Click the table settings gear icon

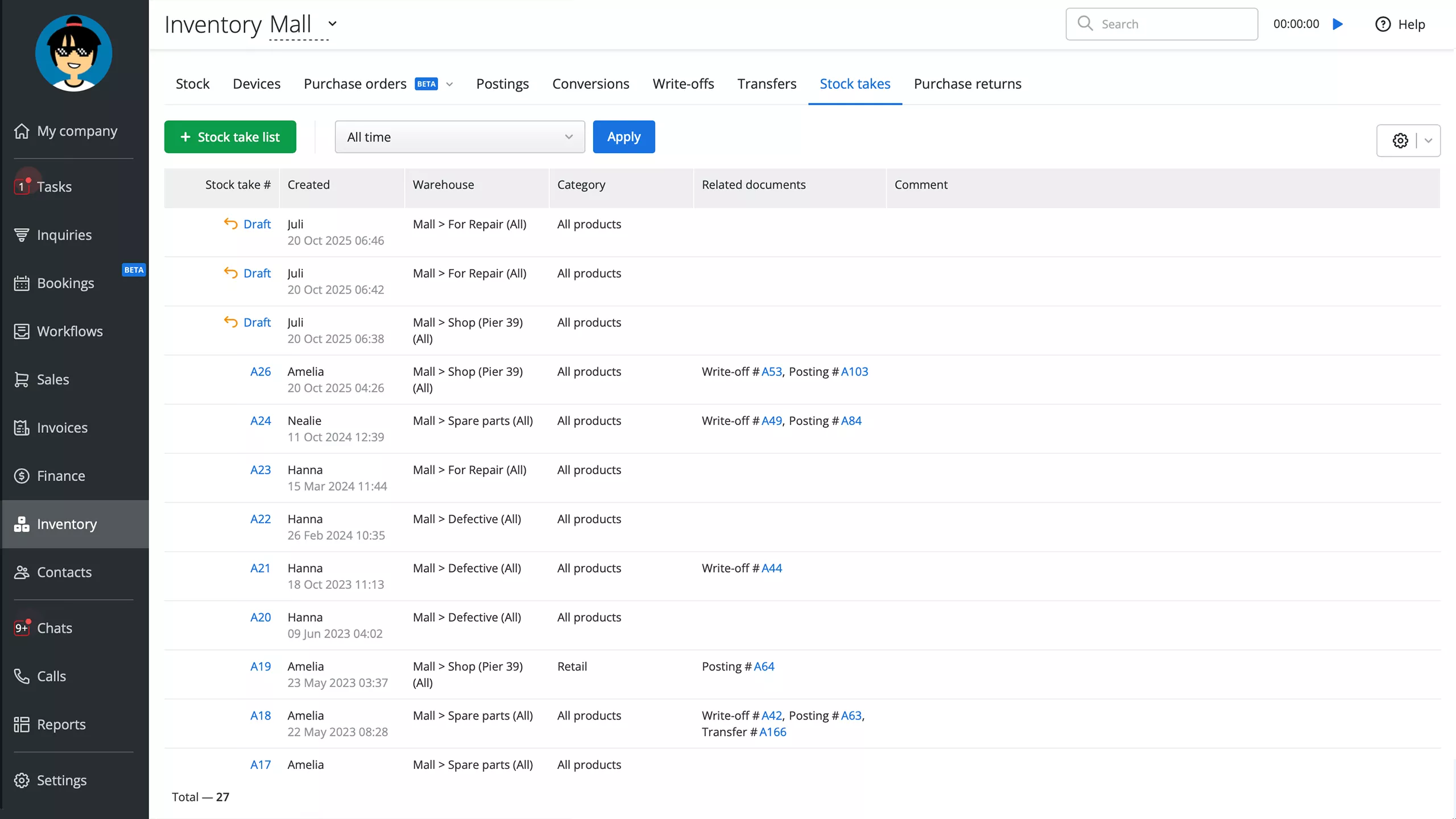point(1400,140)
